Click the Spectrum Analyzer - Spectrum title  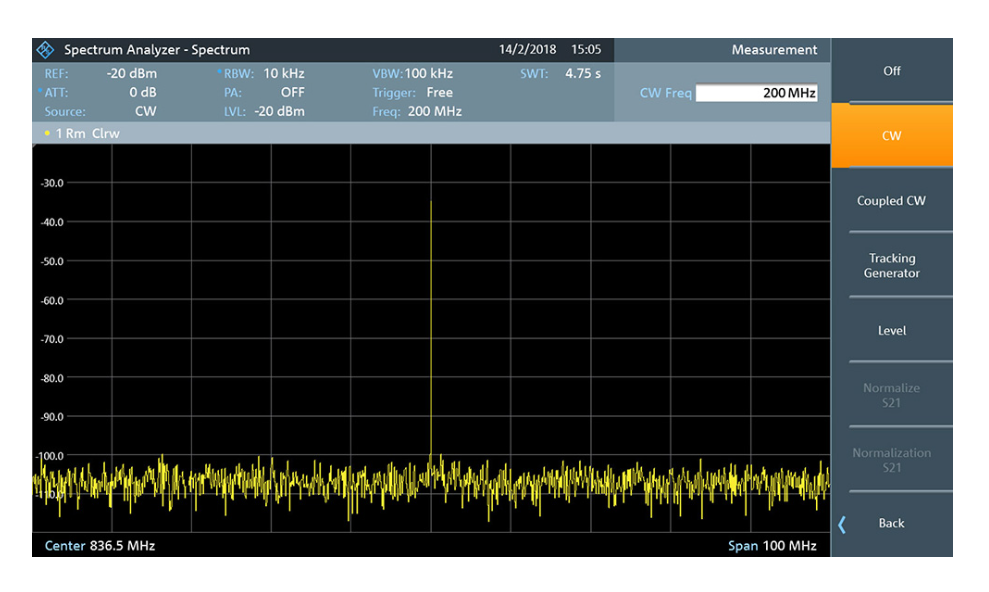tap(157, 49)
